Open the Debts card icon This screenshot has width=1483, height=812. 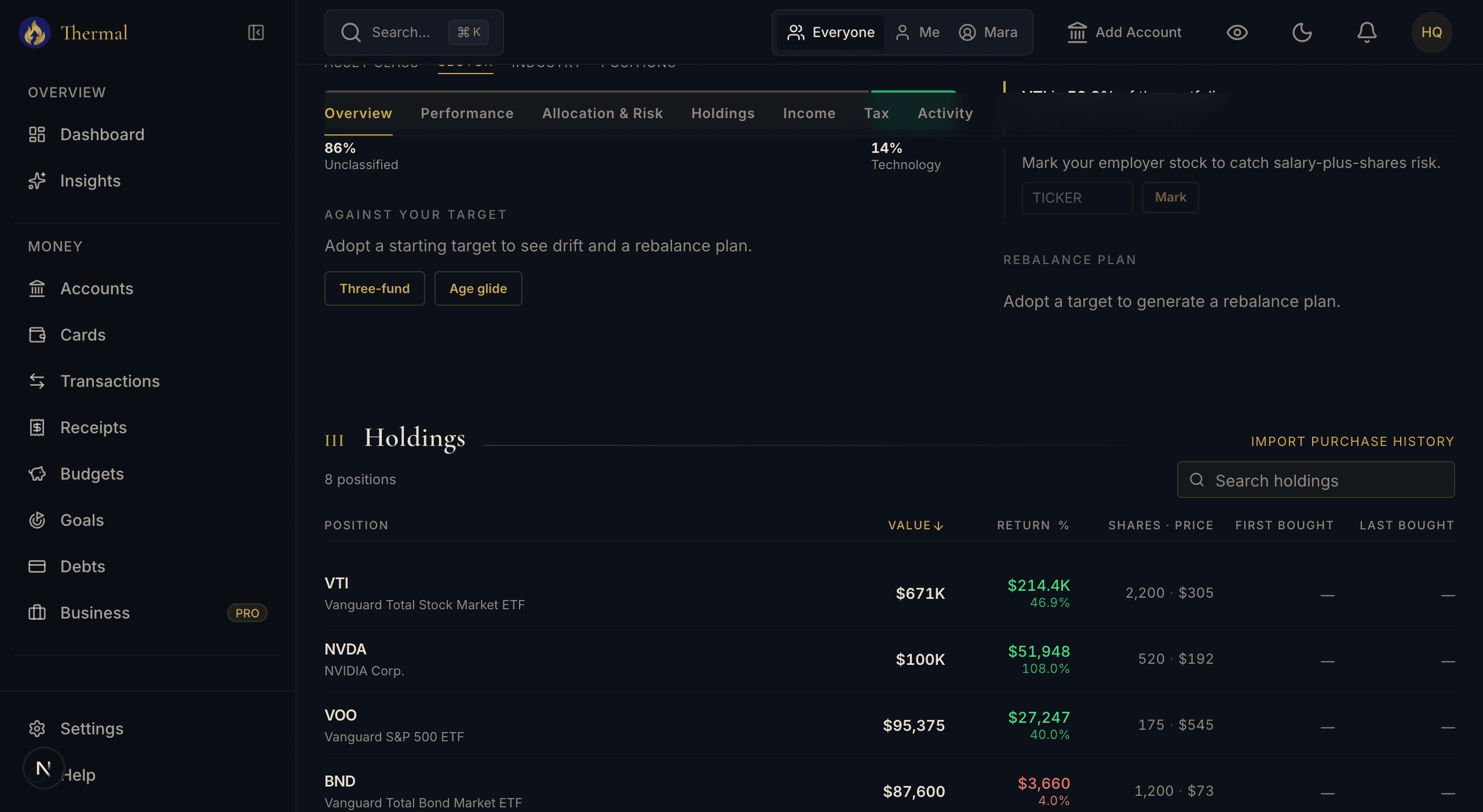coord(37,566)
